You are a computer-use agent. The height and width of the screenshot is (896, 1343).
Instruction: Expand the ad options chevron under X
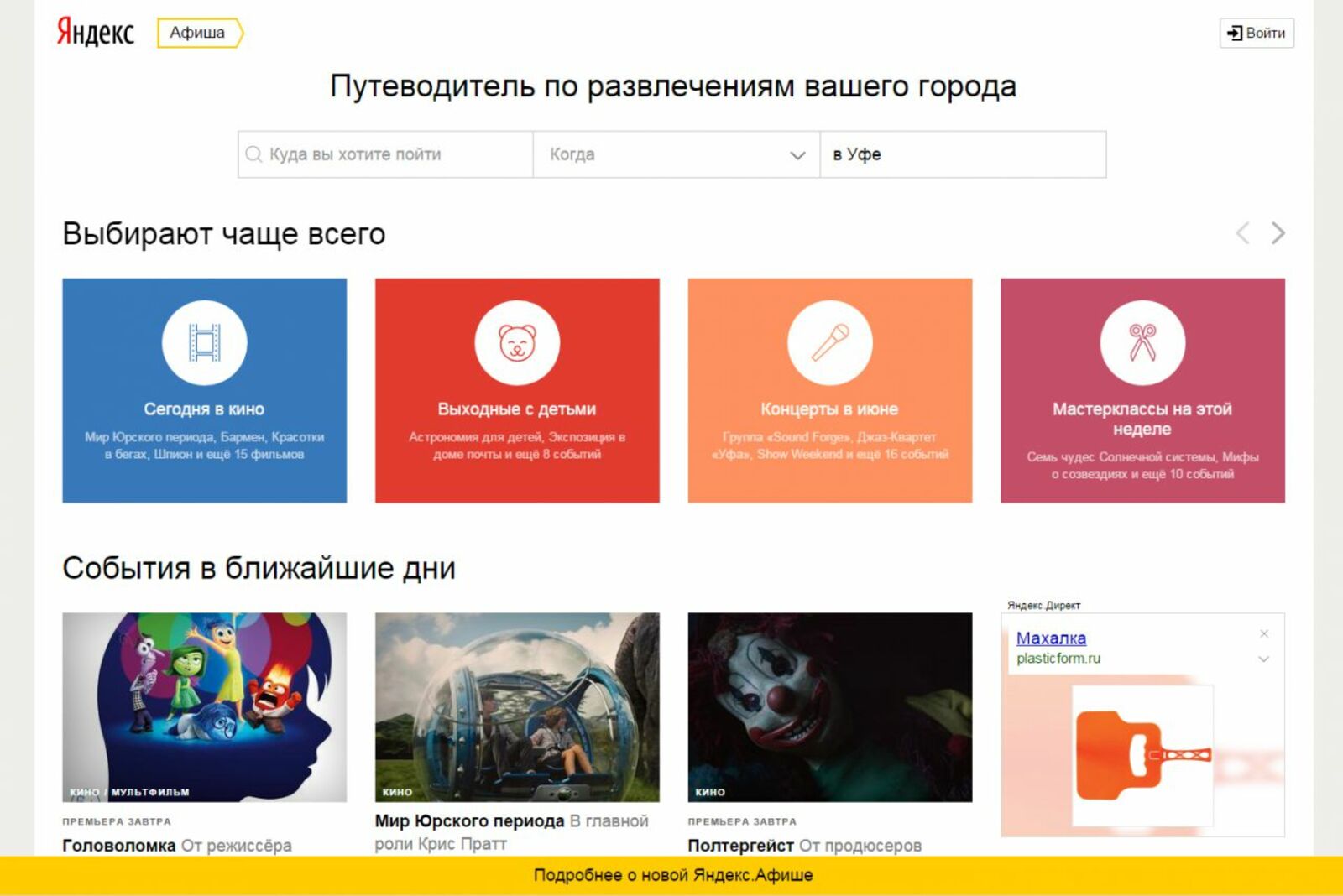1263,659
